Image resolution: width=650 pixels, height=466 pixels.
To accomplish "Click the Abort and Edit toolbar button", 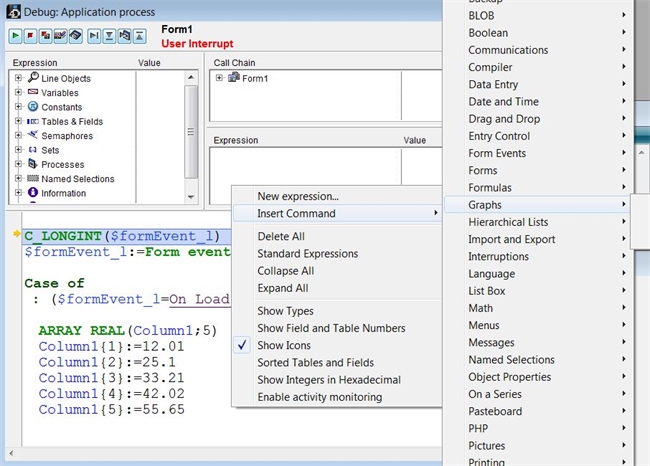I will (47, 35).
